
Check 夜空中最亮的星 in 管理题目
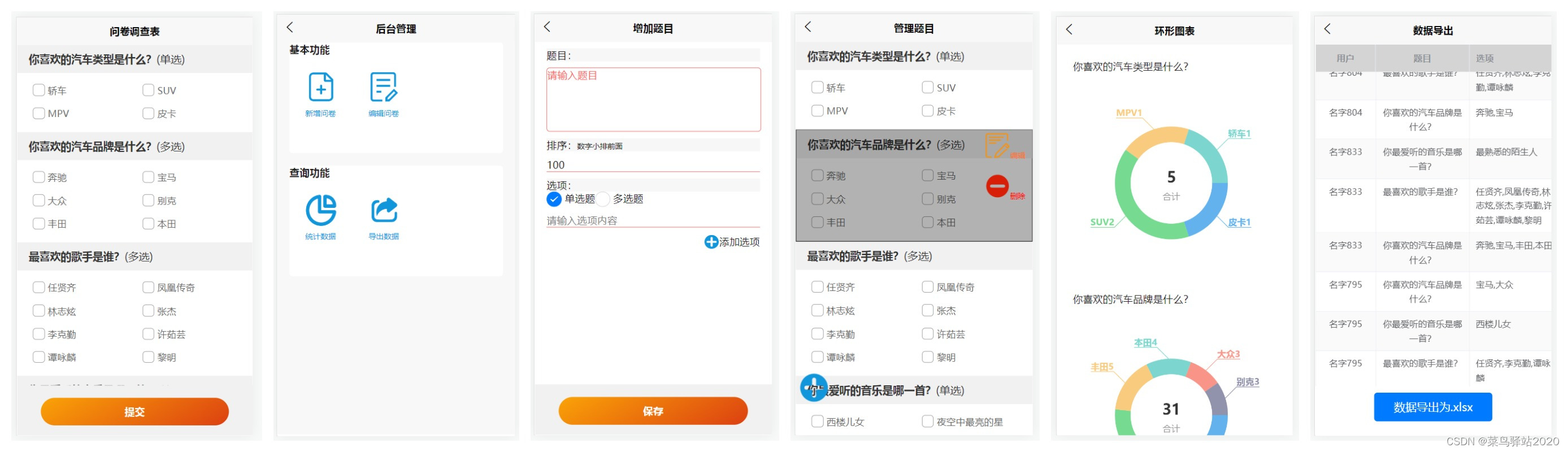928,421
